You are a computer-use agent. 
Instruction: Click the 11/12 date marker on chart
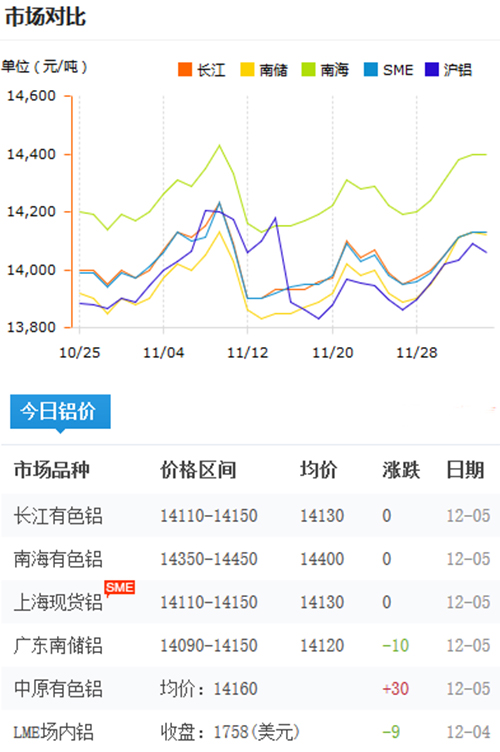click(x=247, y=352)
